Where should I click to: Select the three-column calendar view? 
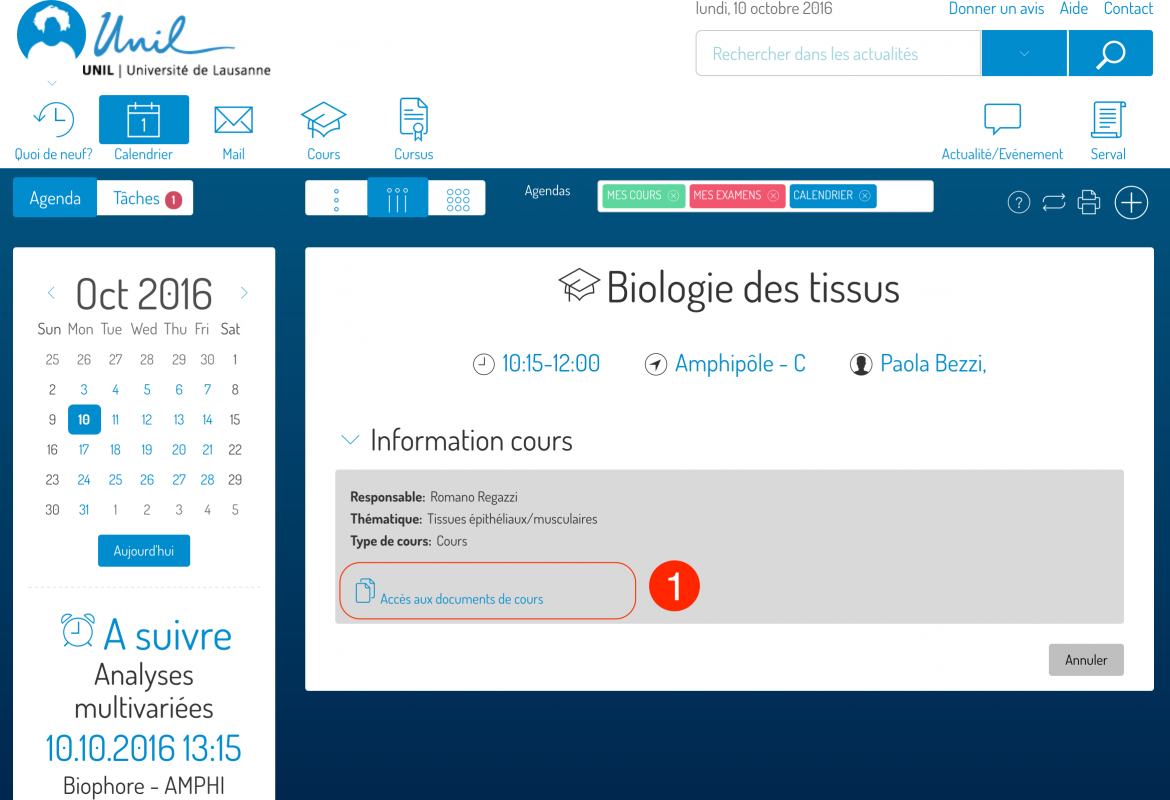[x=397, y=198]
